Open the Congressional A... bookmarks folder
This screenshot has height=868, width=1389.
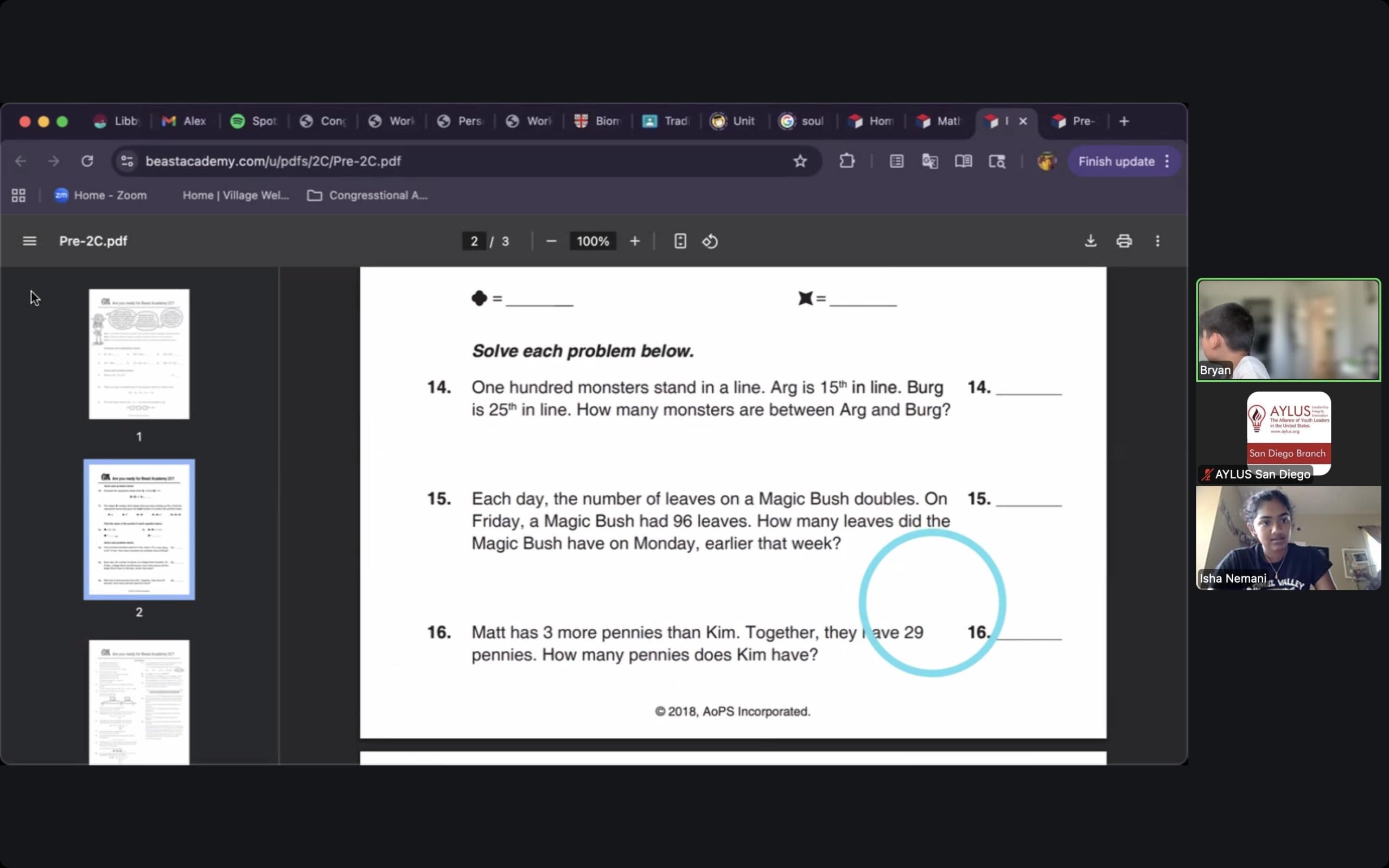[x=367, y=195]
